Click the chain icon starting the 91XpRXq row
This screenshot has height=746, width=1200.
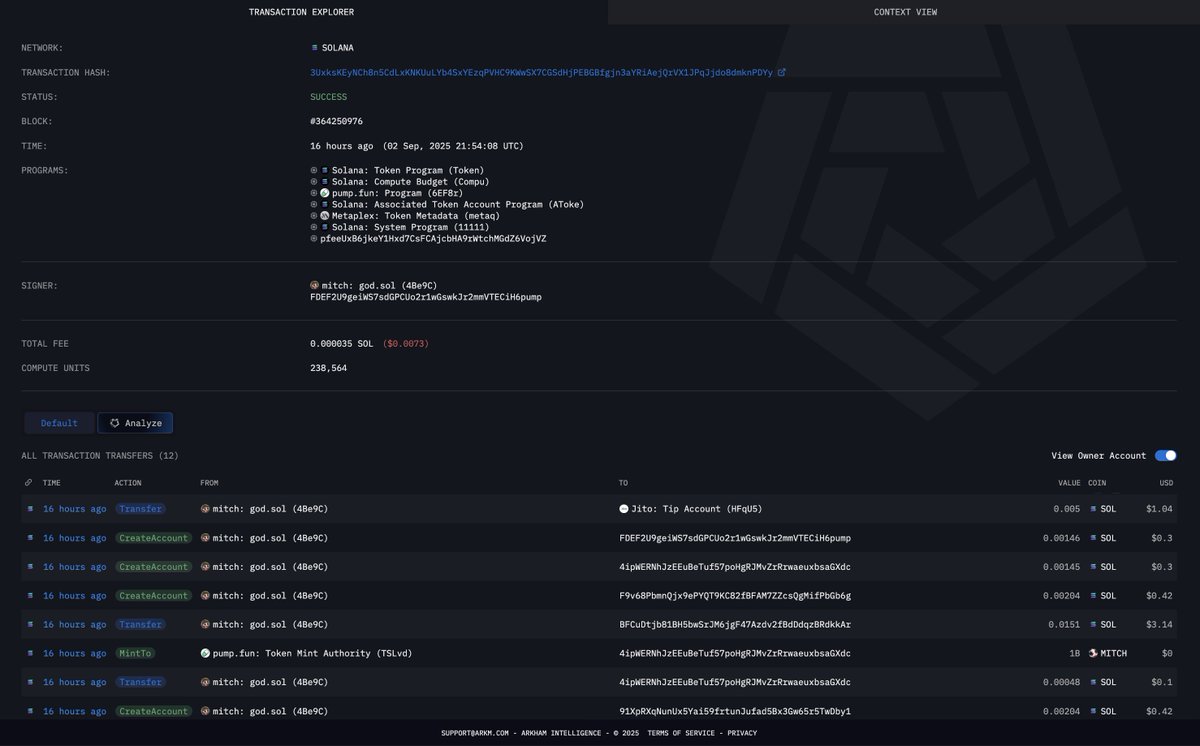coord(30,712)
